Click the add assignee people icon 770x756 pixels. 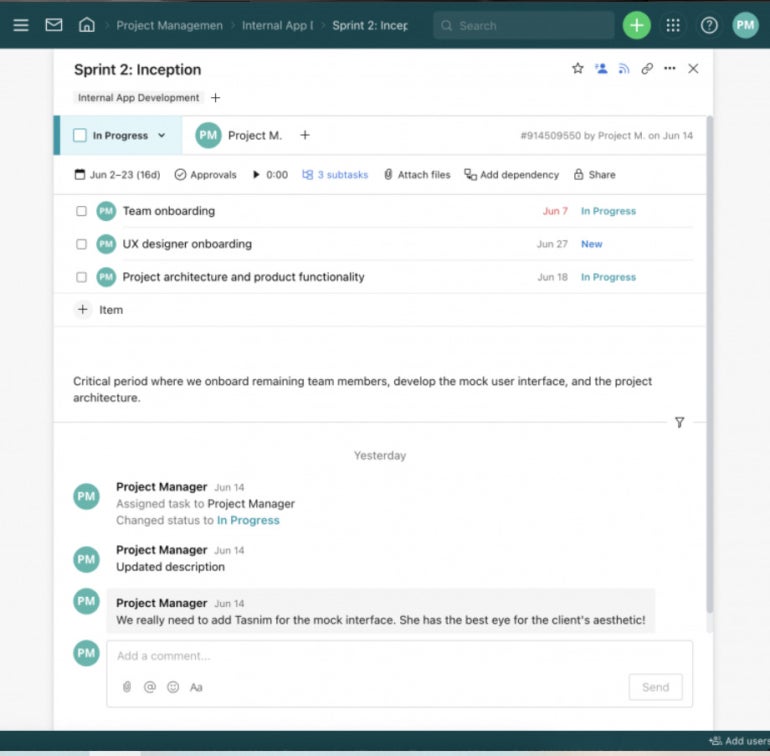(x=601, y=69)
